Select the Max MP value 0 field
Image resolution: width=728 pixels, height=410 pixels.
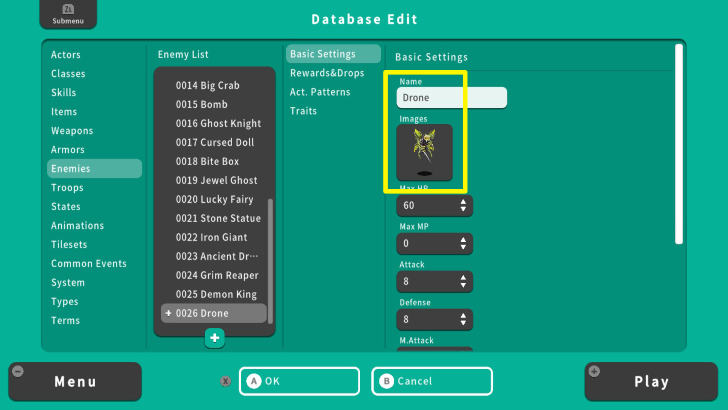coord(435,243)
